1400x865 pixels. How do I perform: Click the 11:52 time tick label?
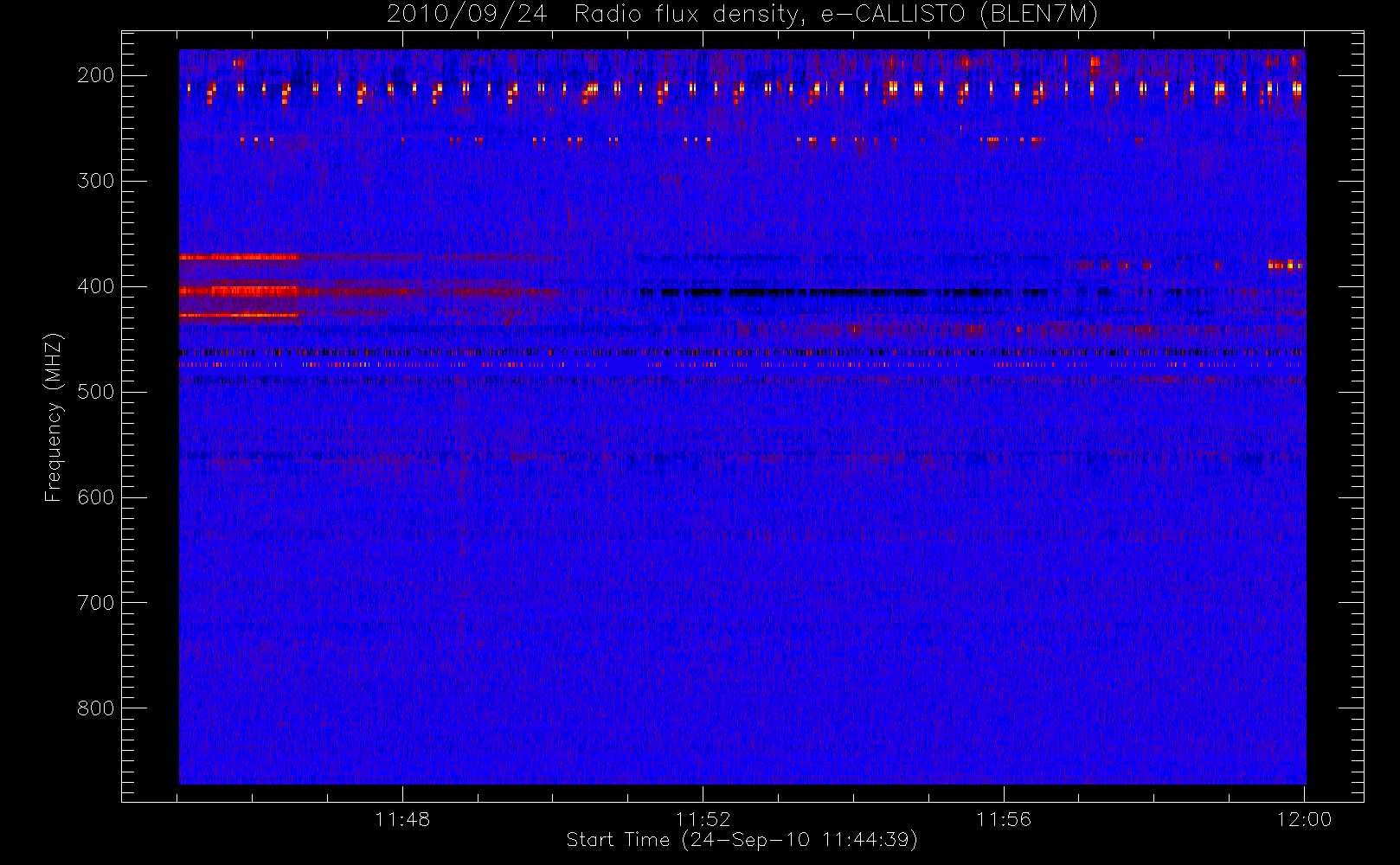pos(703,819)
